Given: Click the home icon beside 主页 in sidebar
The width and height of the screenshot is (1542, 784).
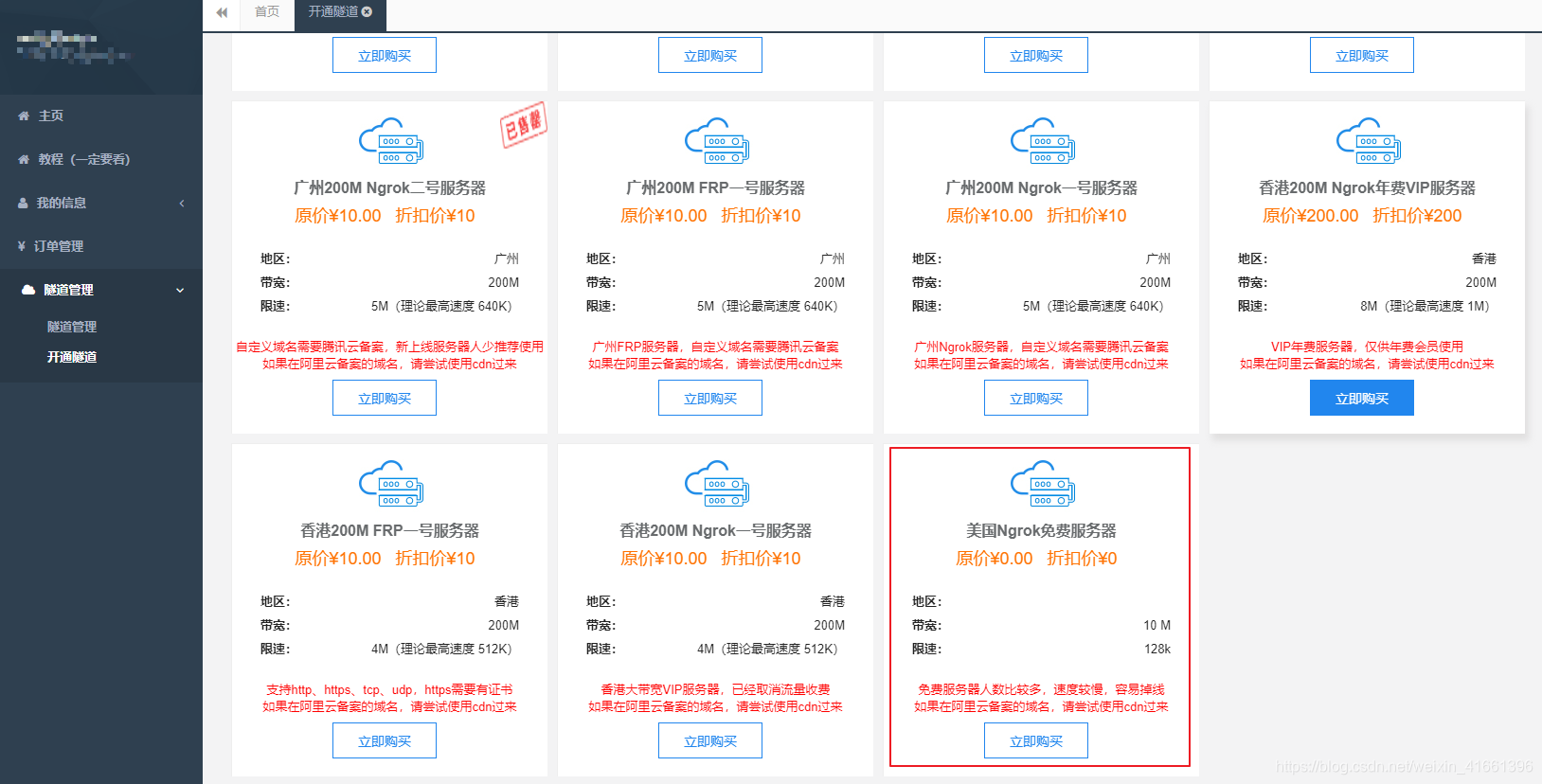Looking at the screenshot, I should click(24, 116).
